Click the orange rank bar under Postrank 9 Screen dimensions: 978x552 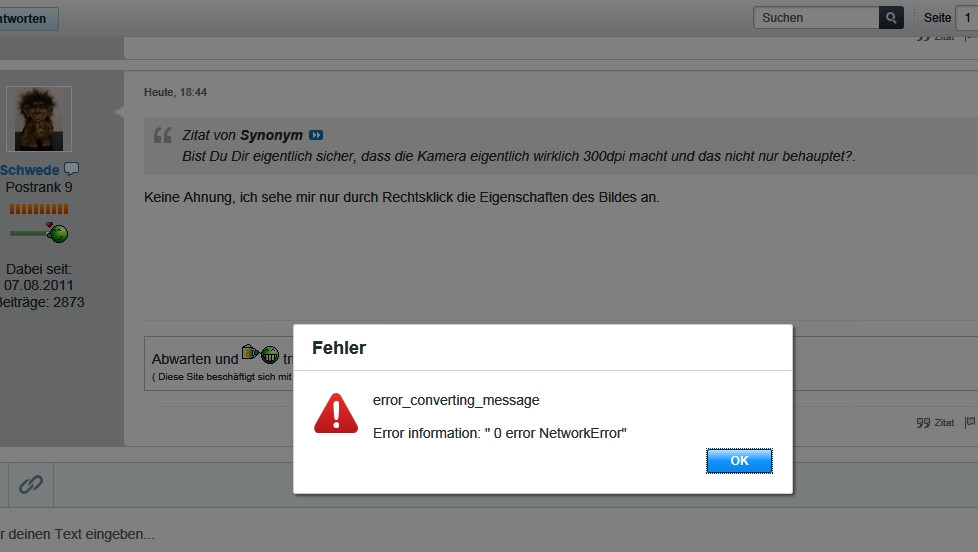point(39,209)
